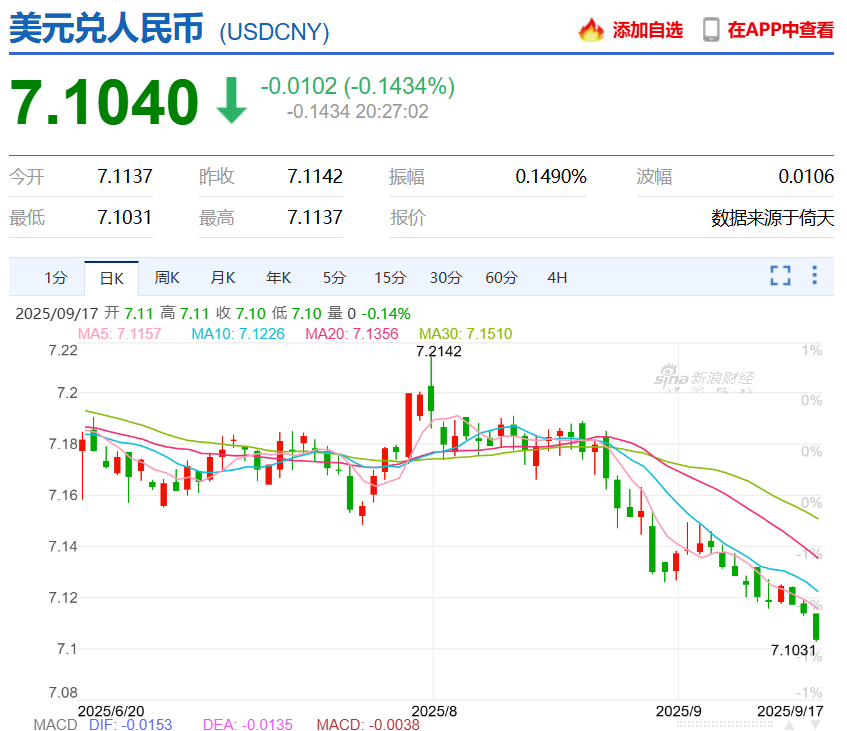Click the MACD: -0.0038 indicator value
Image resolution: width=847 pixels, height=731 pixels.
(x=368, y=725)
